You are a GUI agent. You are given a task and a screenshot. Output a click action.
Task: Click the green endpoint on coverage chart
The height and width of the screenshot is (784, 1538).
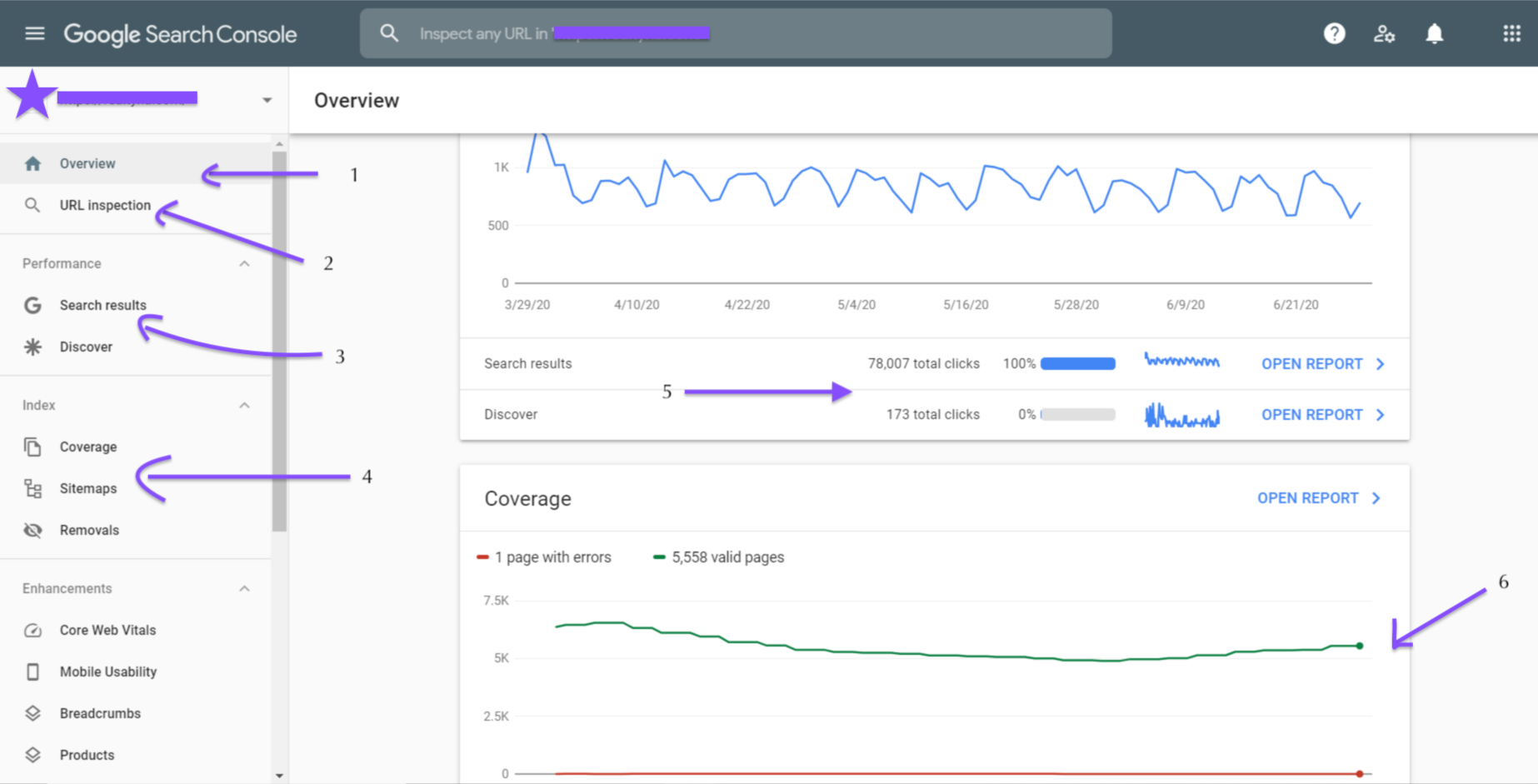click(x=1360, y=646)
